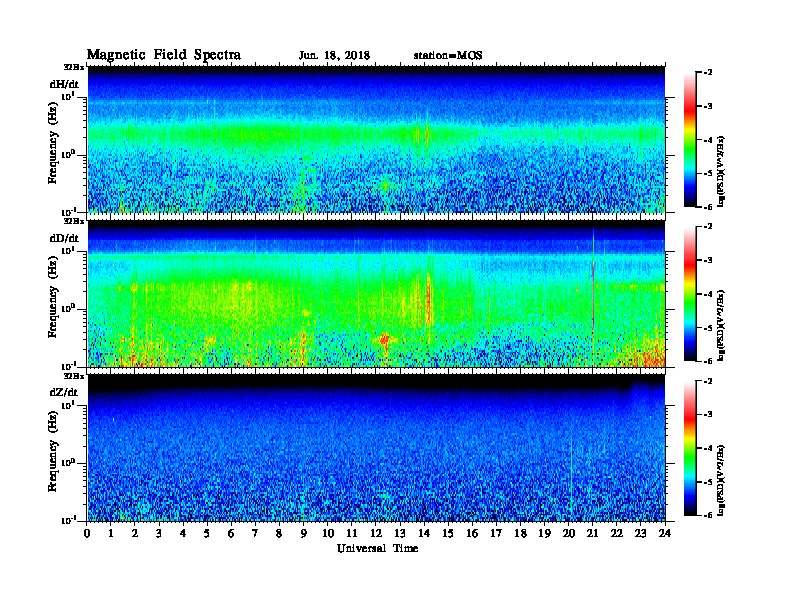792x612 pixels.
Task: Click hour 1 on the Universal Time axis
Action: tap(111, 533)
